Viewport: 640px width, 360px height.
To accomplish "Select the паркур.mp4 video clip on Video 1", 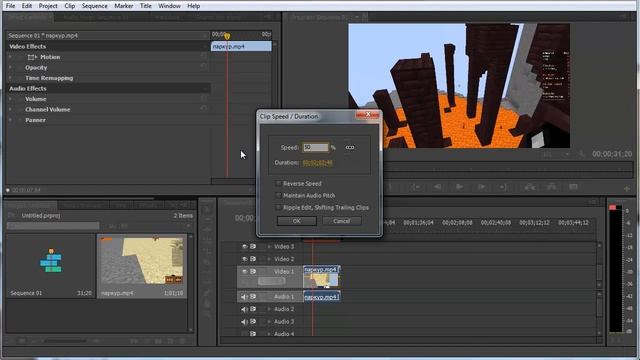I will coord(322,277).
